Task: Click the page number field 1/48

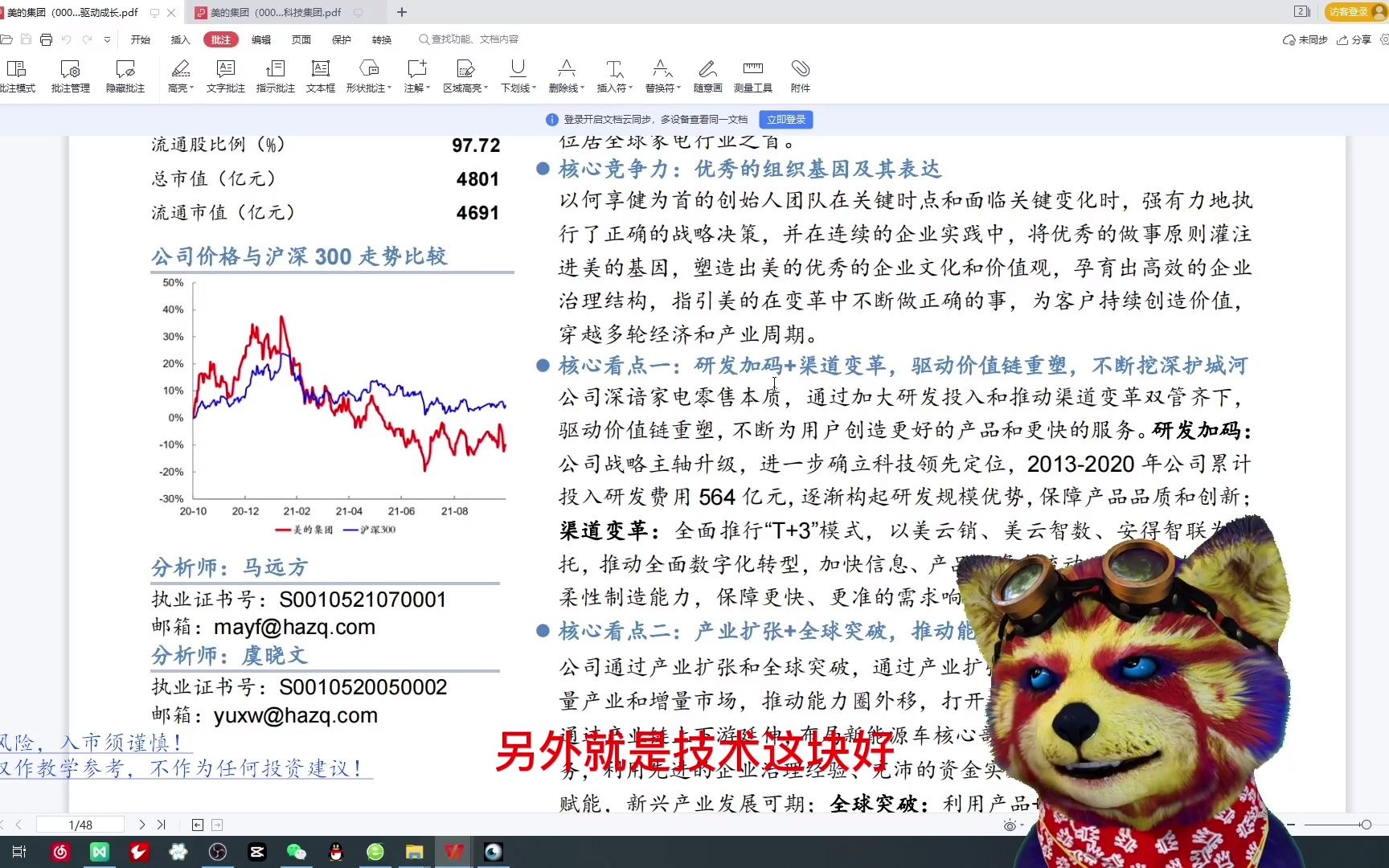Action: click(x=80, y=825)
